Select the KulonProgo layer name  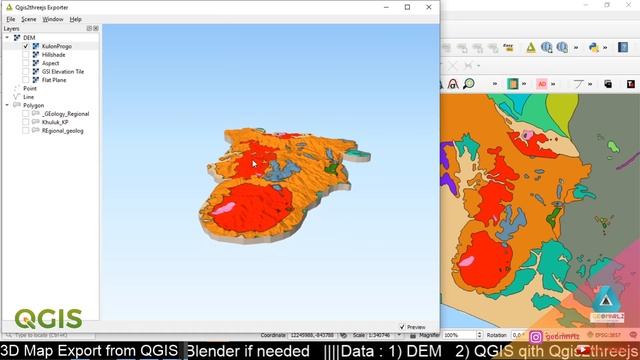pyautogui.click(x=57, y=46)
